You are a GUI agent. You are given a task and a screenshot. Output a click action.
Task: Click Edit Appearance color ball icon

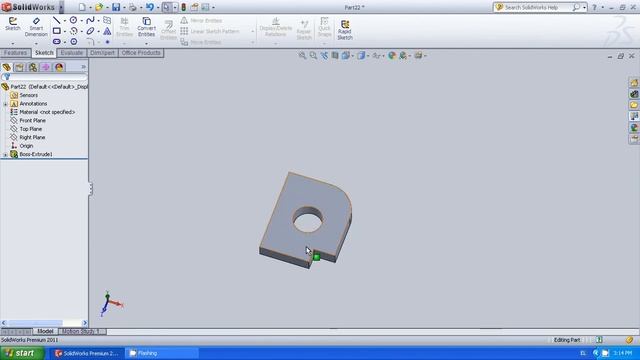coord(391,56)
